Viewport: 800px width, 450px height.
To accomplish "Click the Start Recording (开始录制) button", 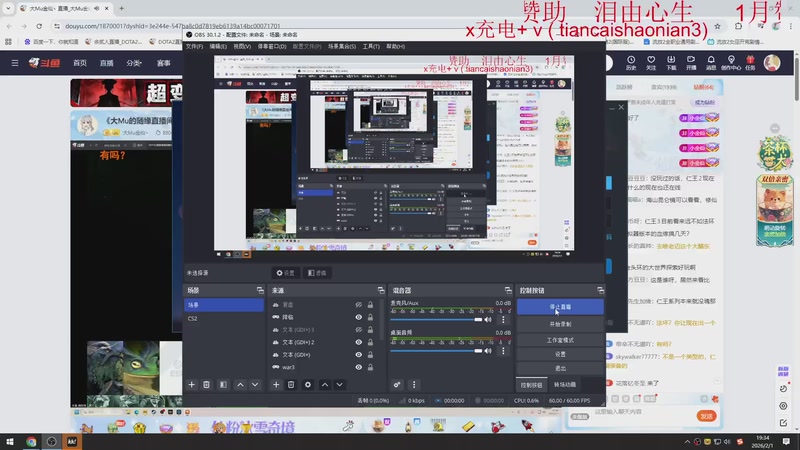I will [560, 324].
